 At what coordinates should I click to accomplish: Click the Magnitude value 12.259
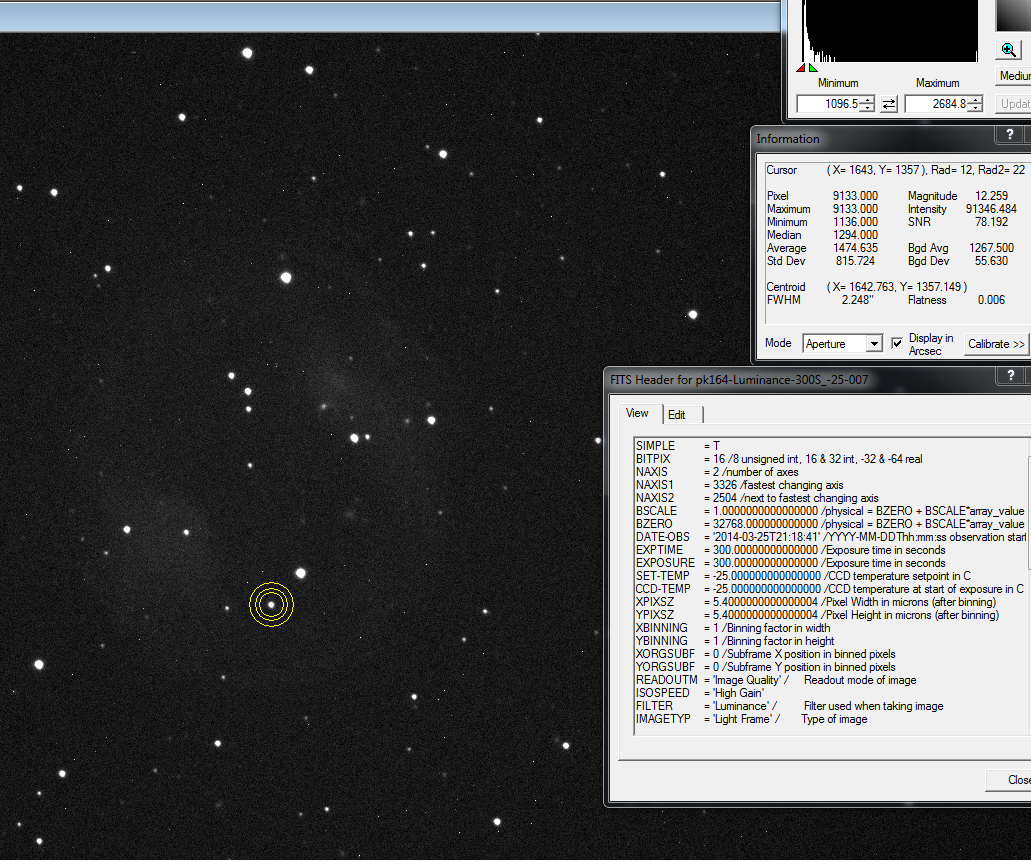992,196
